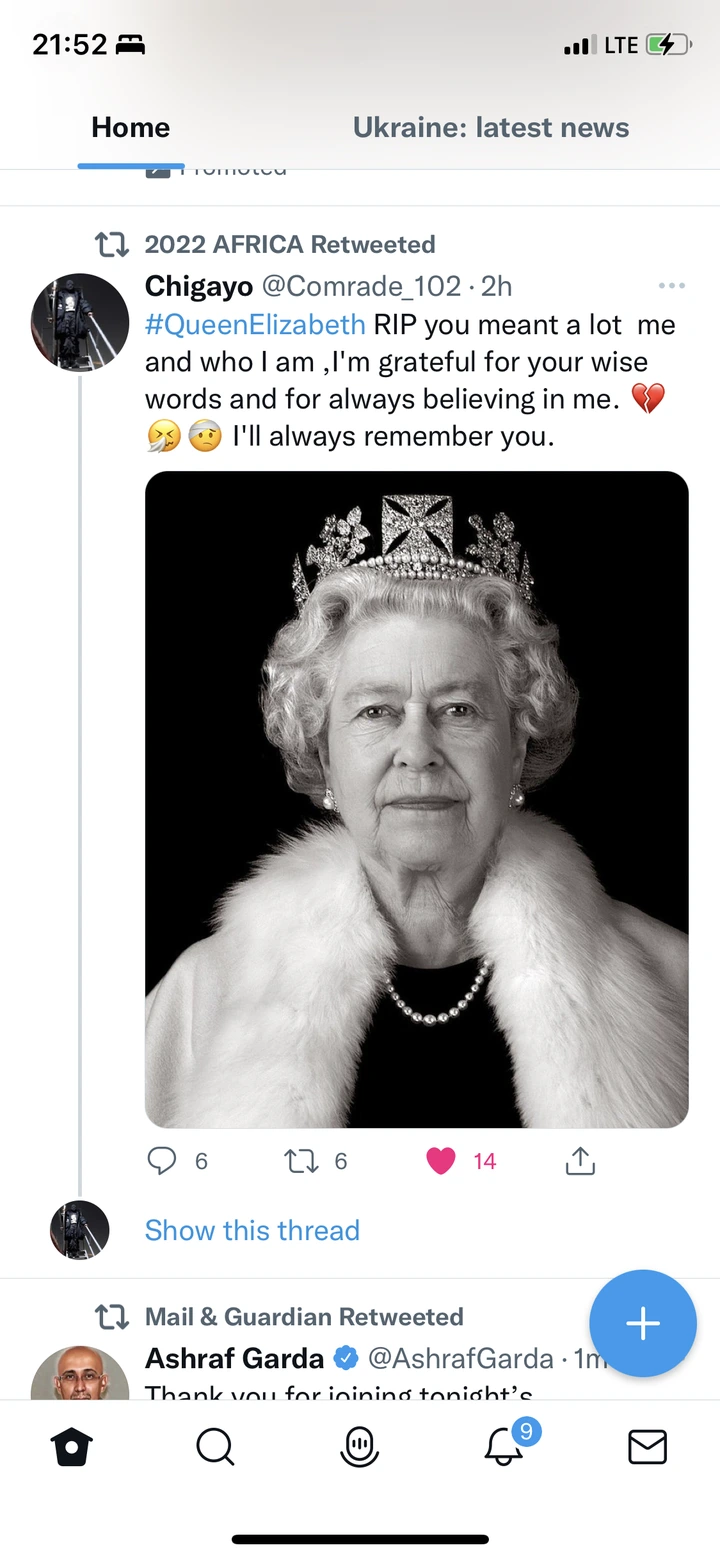
Task: Retweet Chigayo's Queen Elizabeth tweet
Action: click(x=300, y=1161)
